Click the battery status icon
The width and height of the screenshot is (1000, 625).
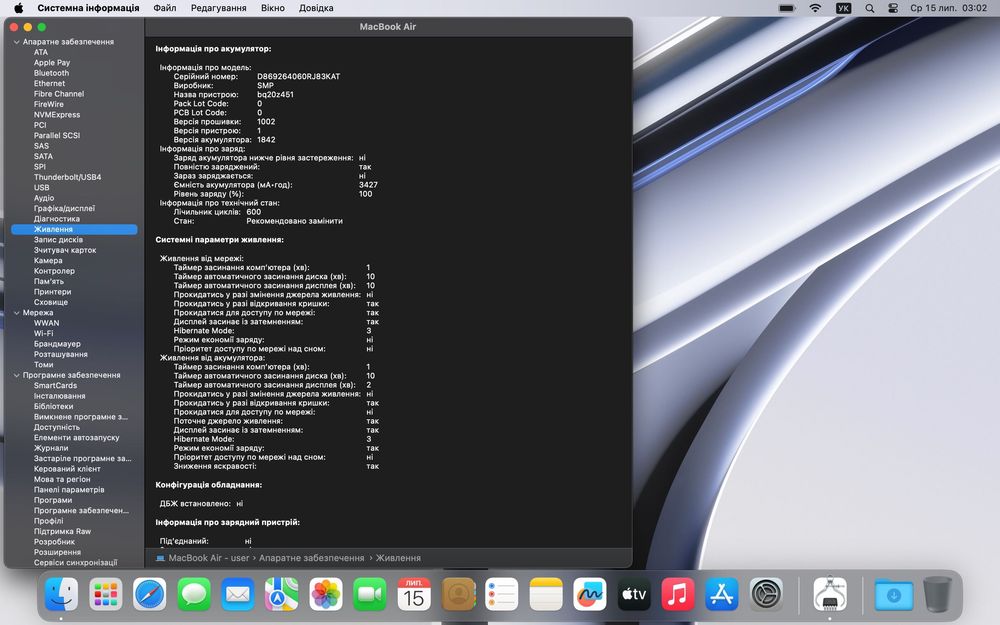click(787, 8)
